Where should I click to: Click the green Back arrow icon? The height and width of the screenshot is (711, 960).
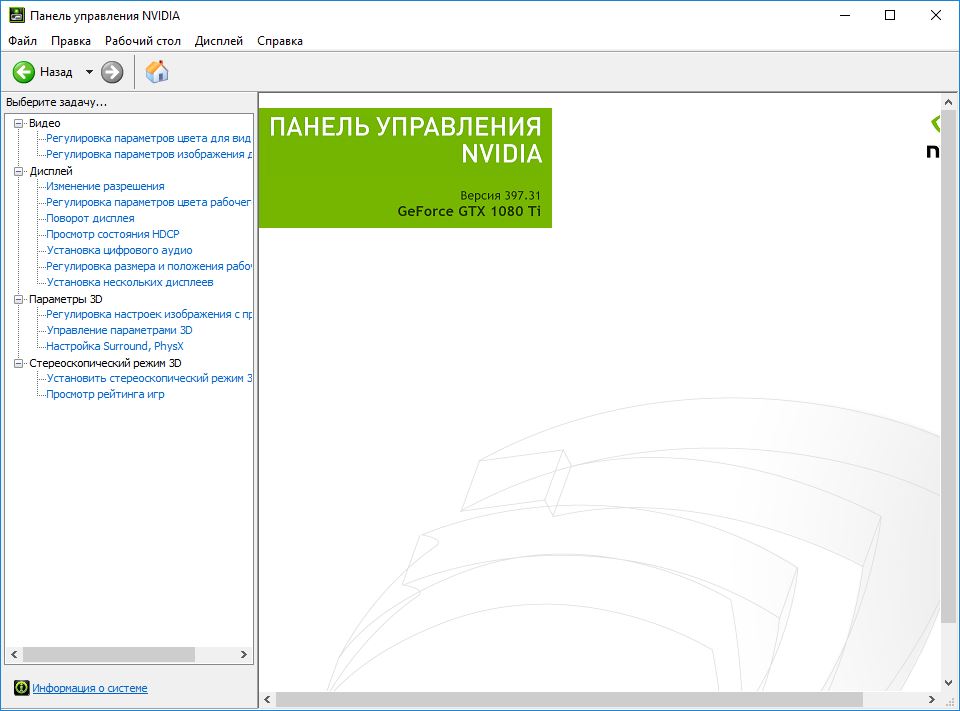point(24,72)
